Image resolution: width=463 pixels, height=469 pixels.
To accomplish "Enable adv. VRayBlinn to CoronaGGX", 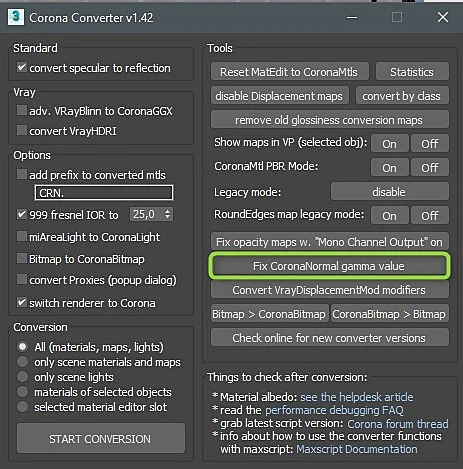I will coord(22,110).
